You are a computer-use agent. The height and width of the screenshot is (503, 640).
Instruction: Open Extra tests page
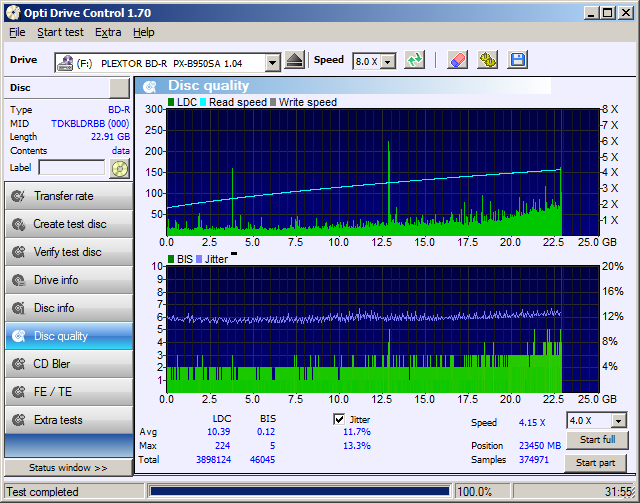tap(69, 420)
